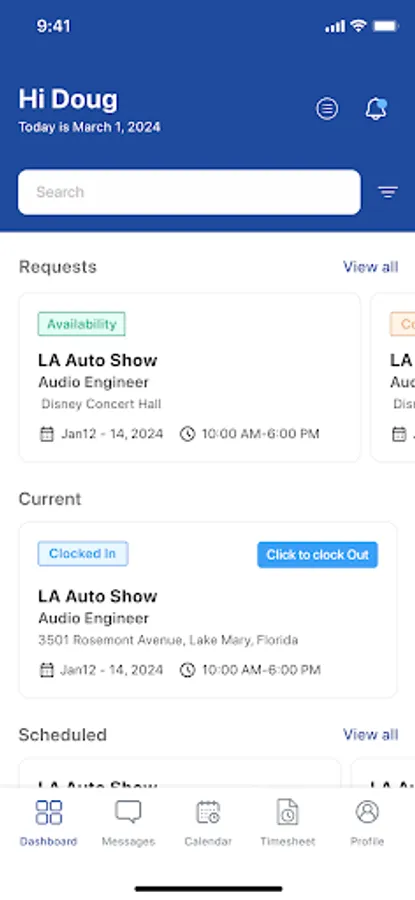Tap the Hi Doug greeting
This screenshot has width=415, height=900.
coord(68,99)
